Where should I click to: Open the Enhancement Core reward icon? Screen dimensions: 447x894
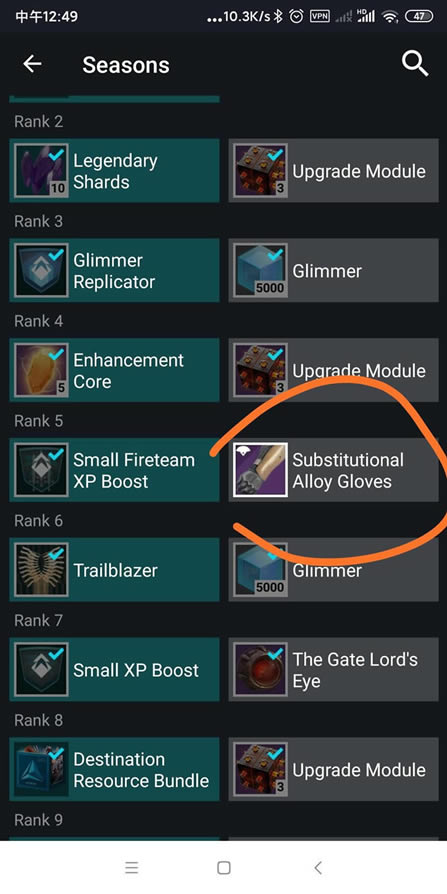(x=41, y=370)
